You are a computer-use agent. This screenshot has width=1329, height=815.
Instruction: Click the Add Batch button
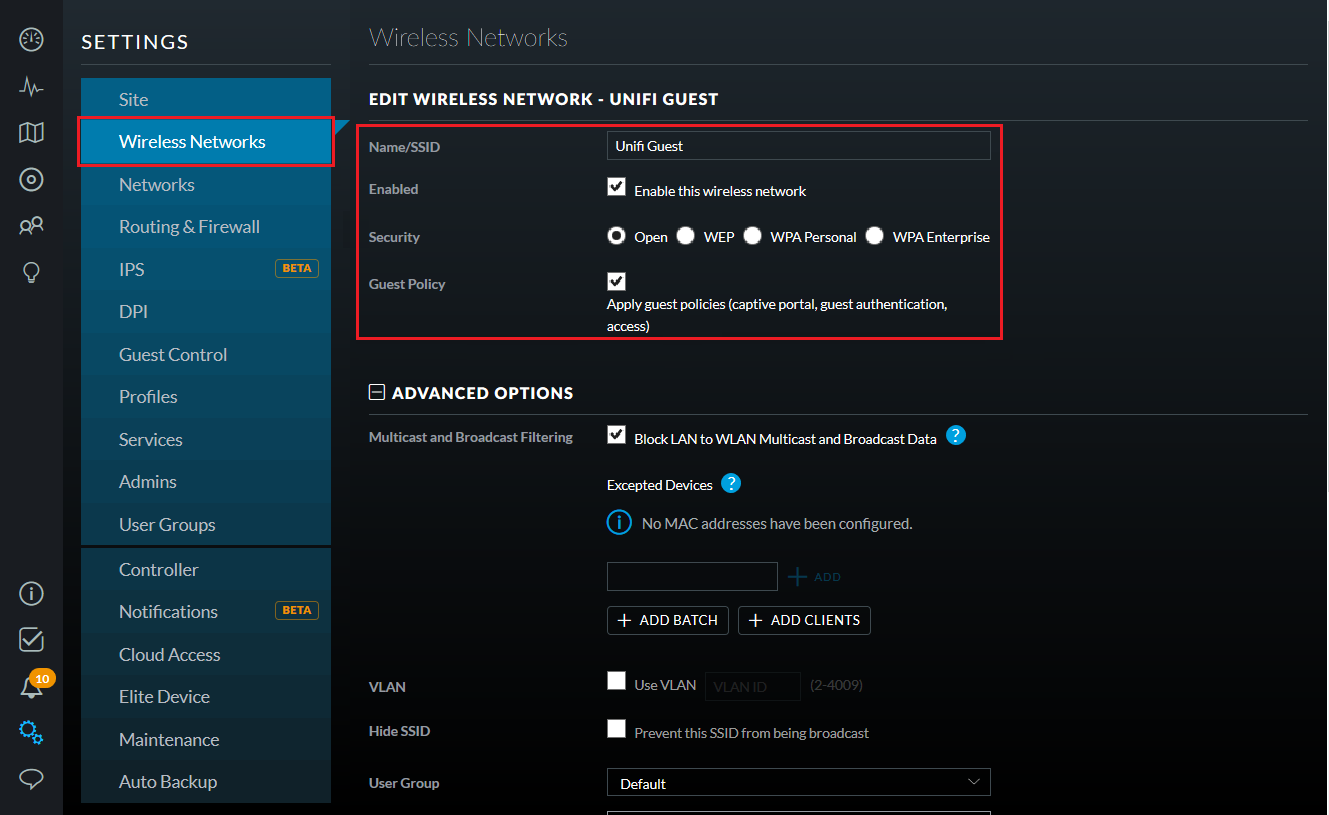pyautogui.click(x=668, y=620)
